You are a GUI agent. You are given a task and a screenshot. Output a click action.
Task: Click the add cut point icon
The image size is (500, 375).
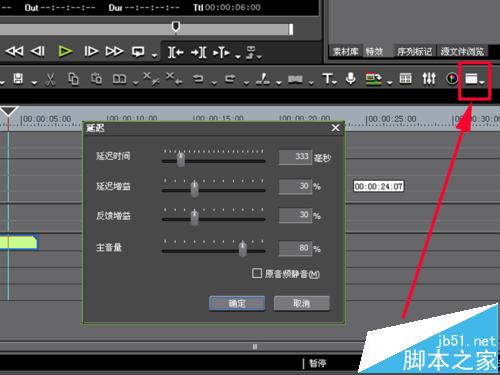(x=263, y=79)
